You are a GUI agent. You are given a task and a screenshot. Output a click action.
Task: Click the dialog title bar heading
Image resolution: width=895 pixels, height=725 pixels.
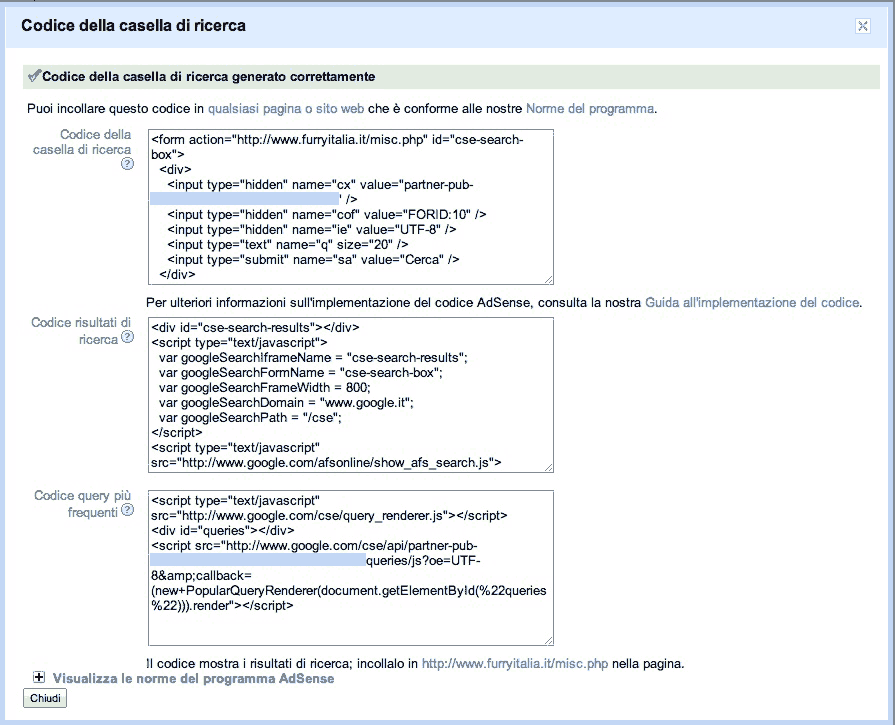click(x=134, y=25)
